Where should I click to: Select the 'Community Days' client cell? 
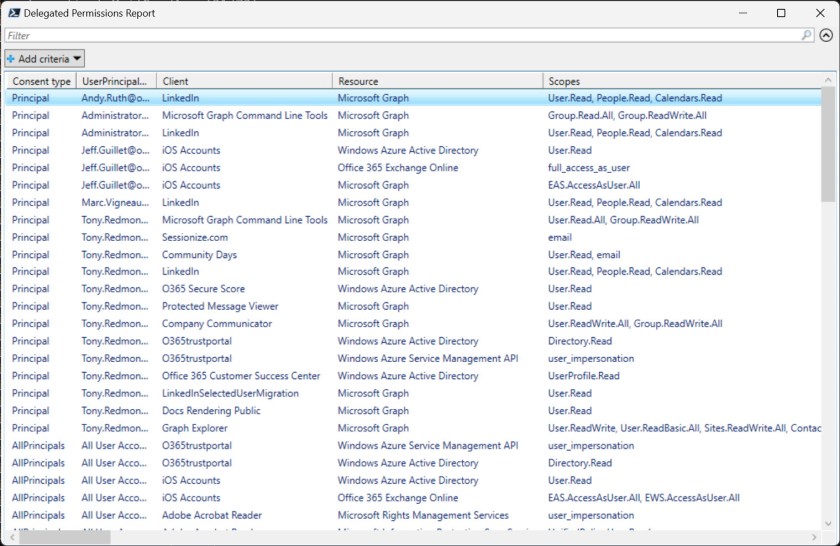click(199, 255)
